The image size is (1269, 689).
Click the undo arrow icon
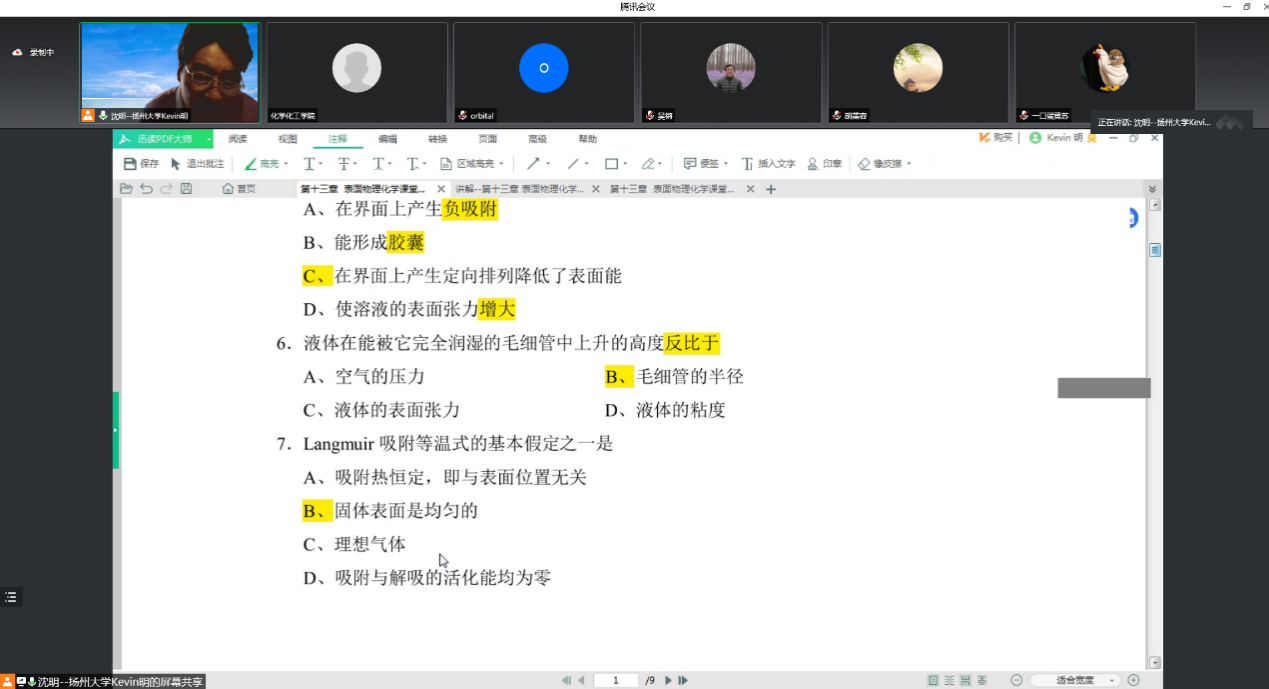tap(146, 188)
